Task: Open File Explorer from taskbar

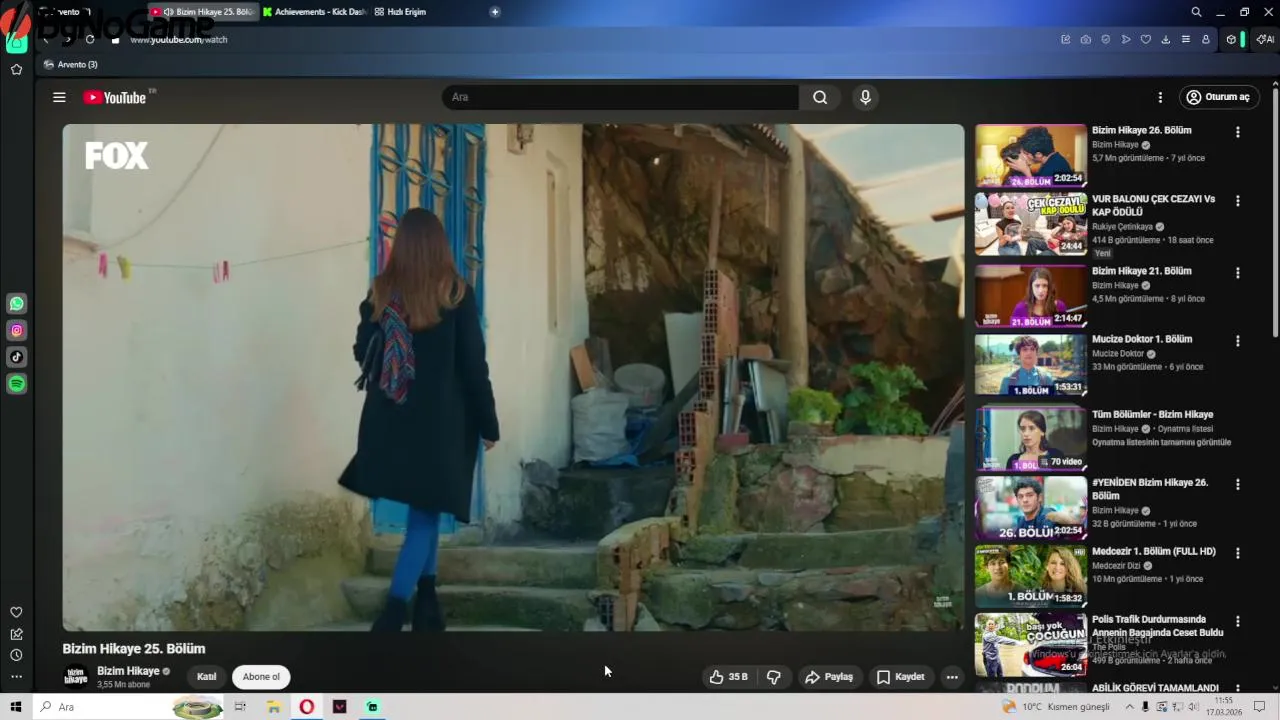Action: pyautogui.click(x=273, y=707)
